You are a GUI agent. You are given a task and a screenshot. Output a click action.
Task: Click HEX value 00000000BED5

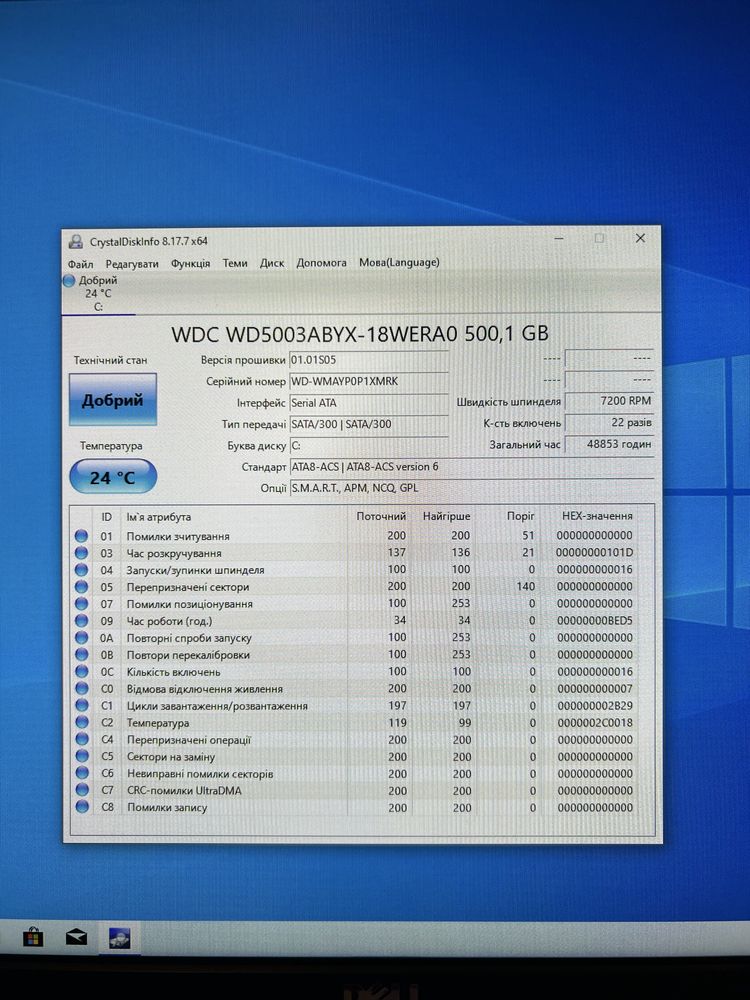point(594,620)
